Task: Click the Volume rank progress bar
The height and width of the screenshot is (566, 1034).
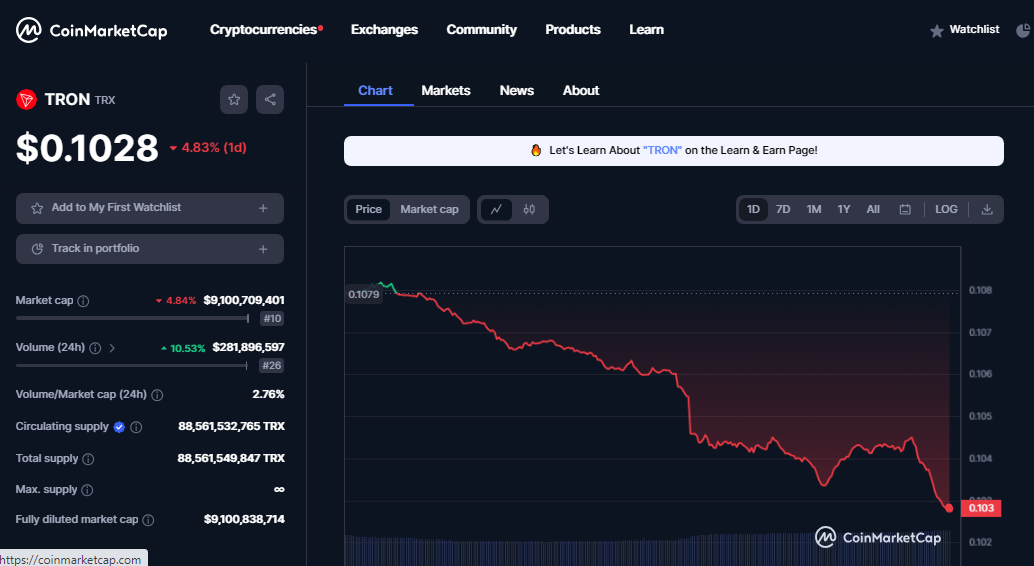Action: pos(132,365)
